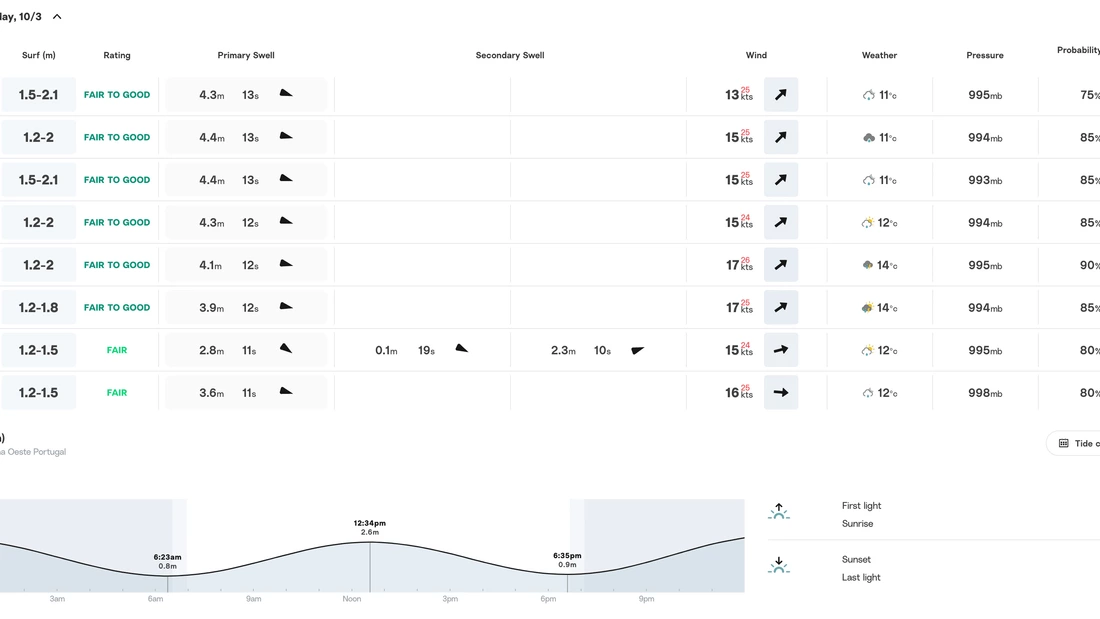Image resolution: width=1100 pixels, height=619 pixels.
Task: Click the First light sunrise icon
Action: coord(779,510)
